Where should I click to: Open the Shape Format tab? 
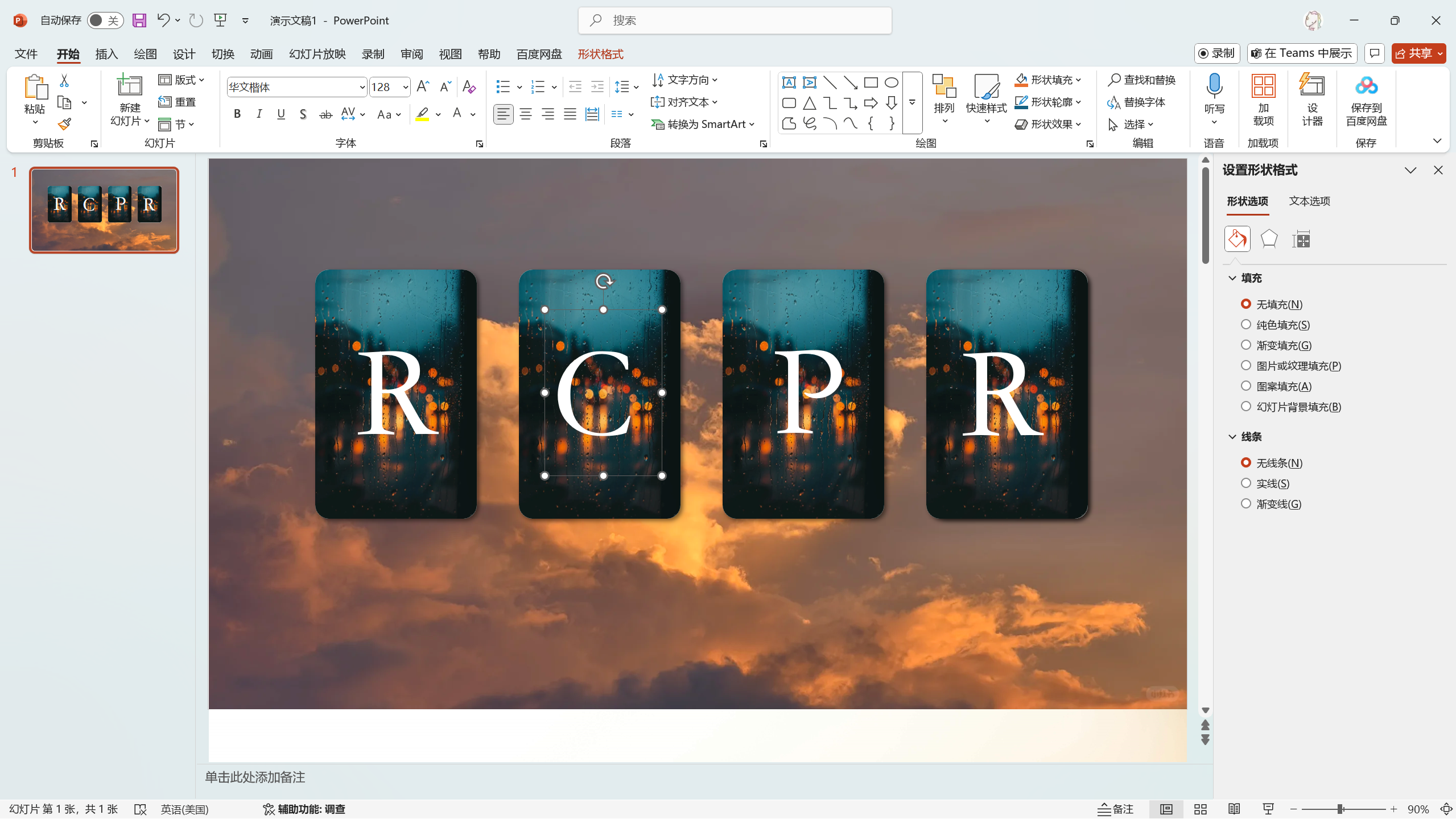[600, 54]
